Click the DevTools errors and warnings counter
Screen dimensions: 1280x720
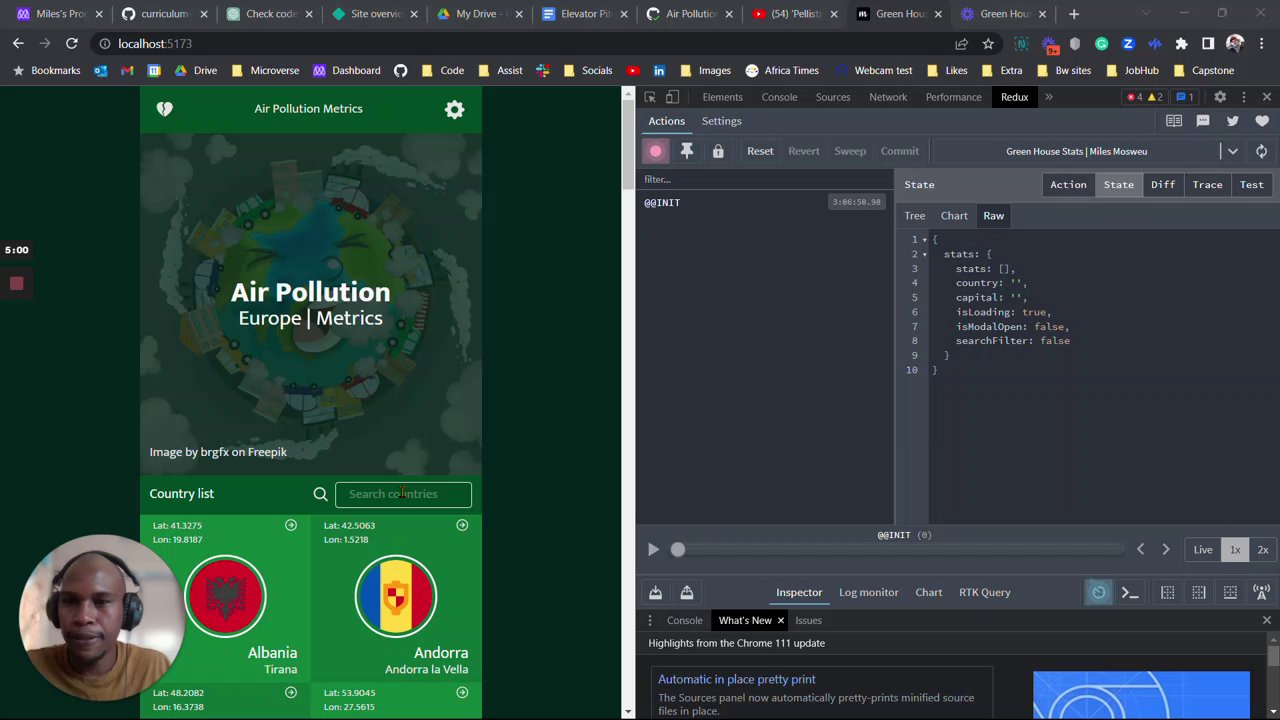(x=1144, y=97)
